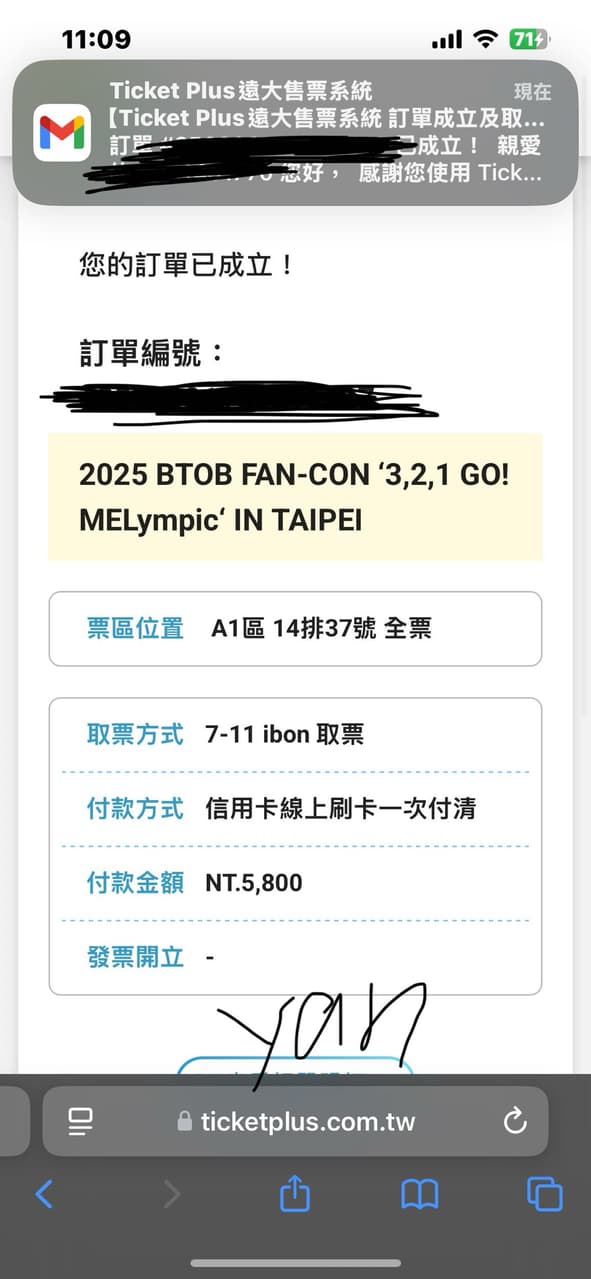This screenshot has width=591, height=1279.
Task: Open the Ticket Plus notification banner
Action: pyautogui.click(x=295, y=131)
